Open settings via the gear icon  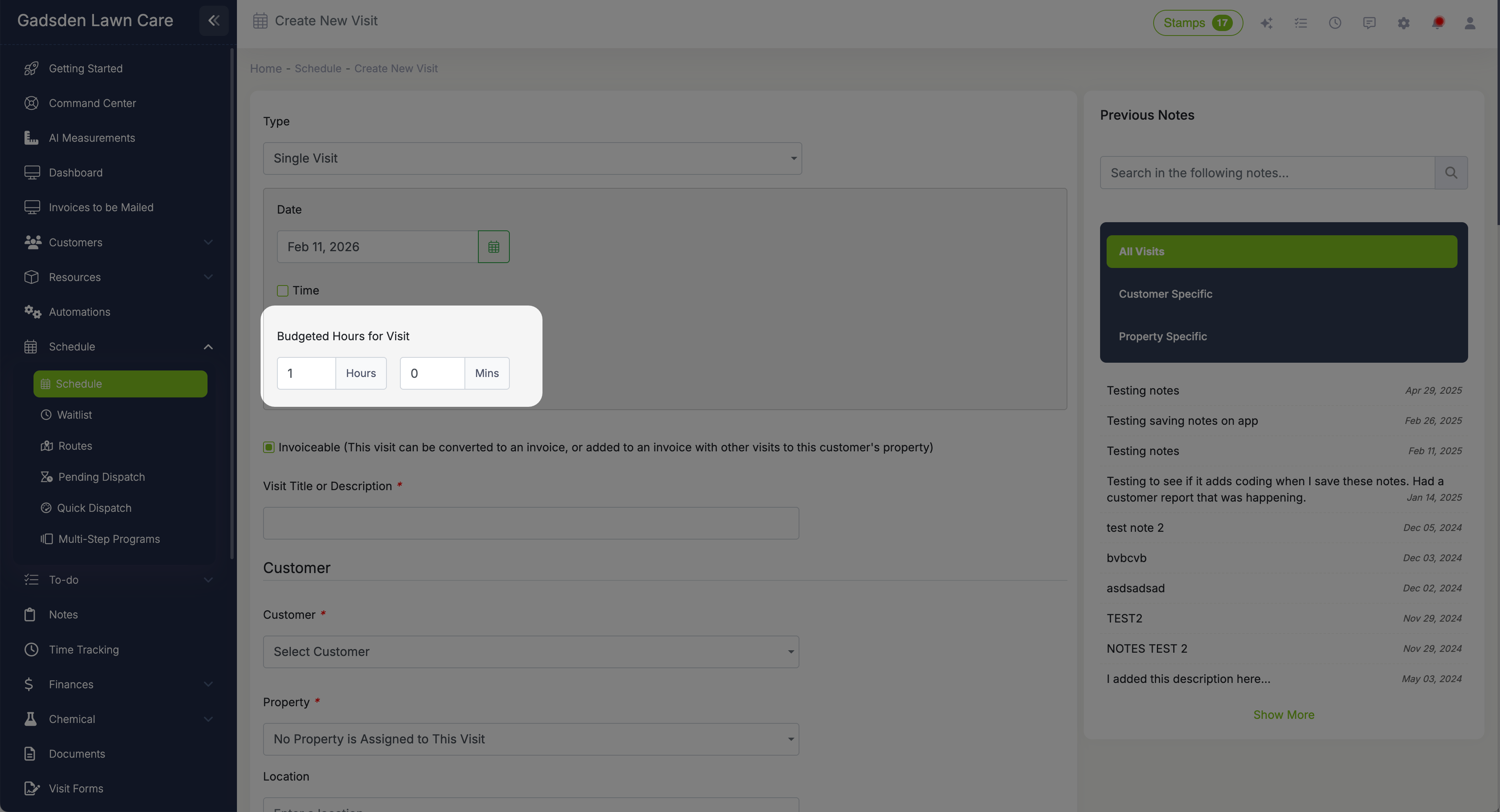coord(1403,23)
